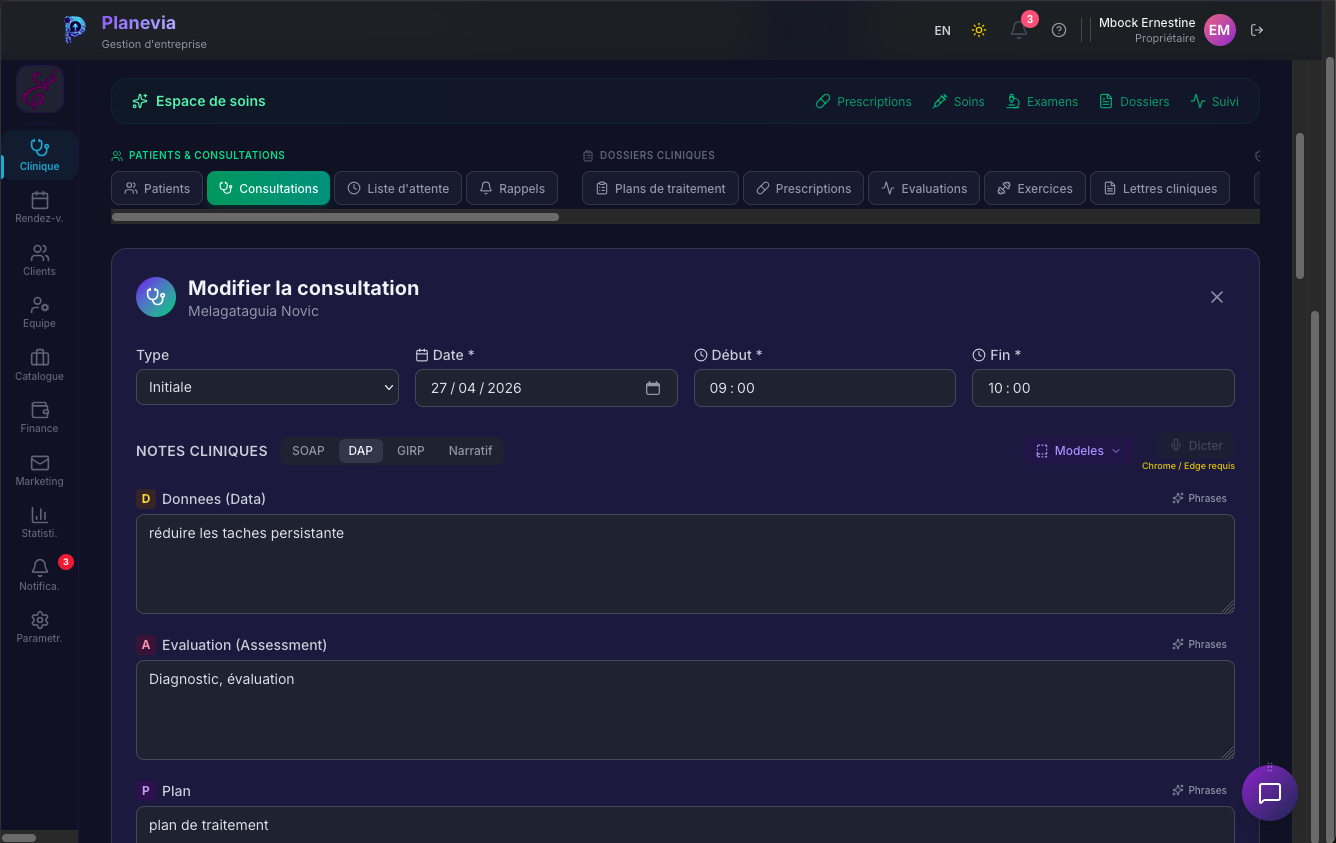Screen dimensions: 1336x843
Task: Go to Parametr. gear in sidebar
Action: click(40, 627)
